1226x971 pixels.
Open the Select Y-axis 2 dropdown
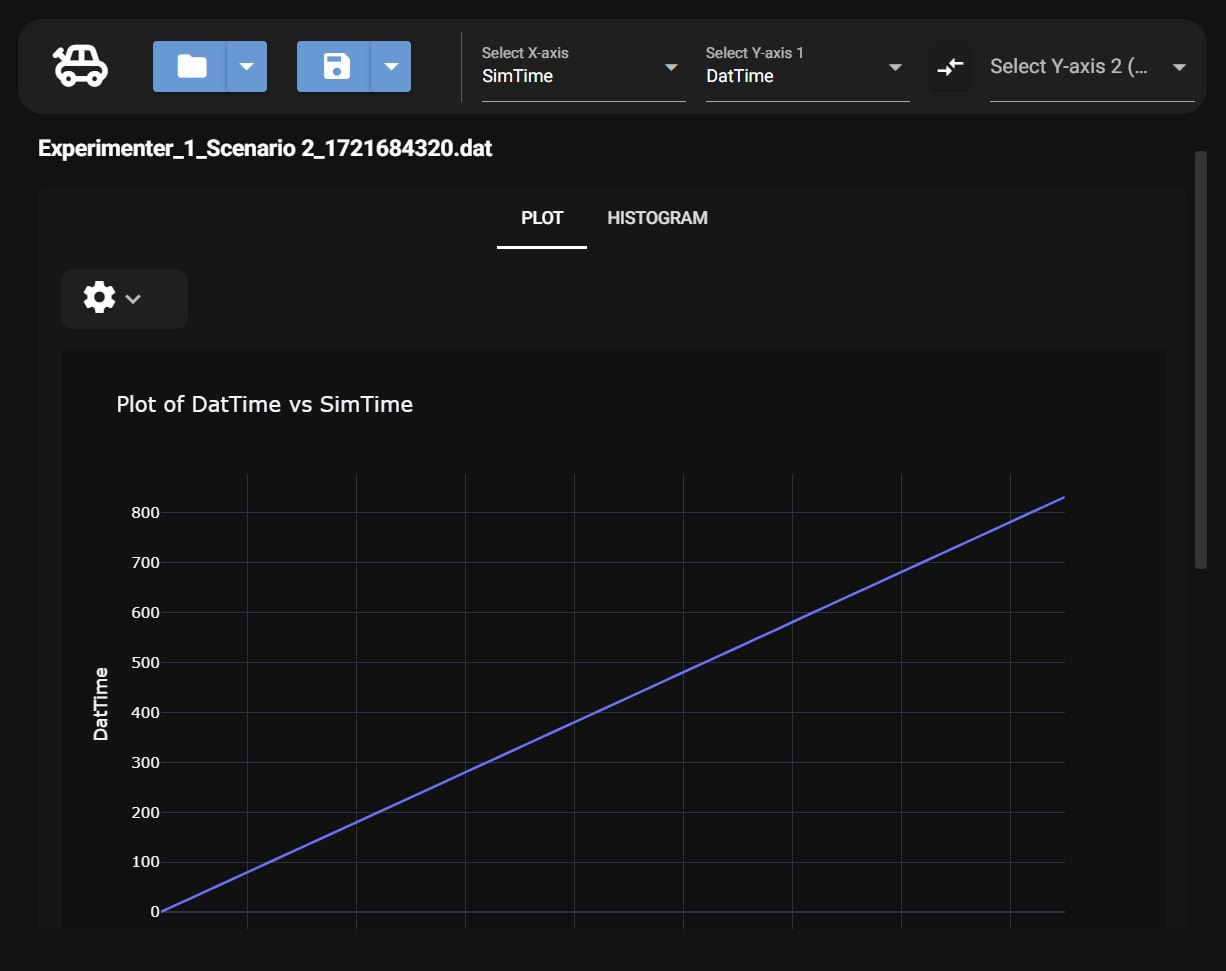(x=1092, y=67)
